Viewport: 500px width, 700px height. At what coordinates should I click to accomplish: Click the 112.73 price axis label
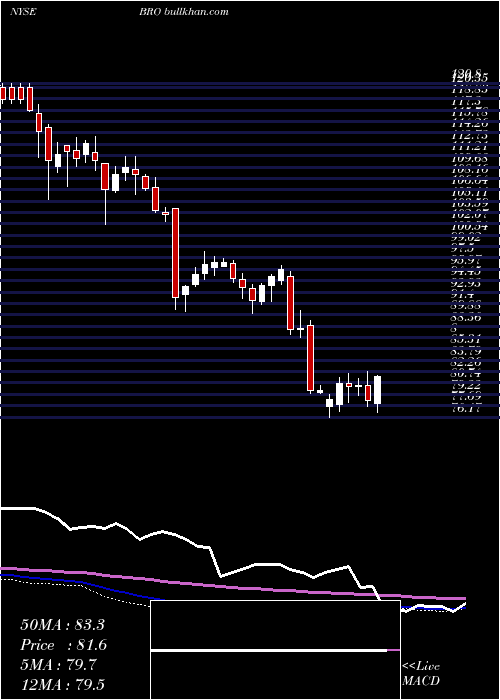pos(468,136)
